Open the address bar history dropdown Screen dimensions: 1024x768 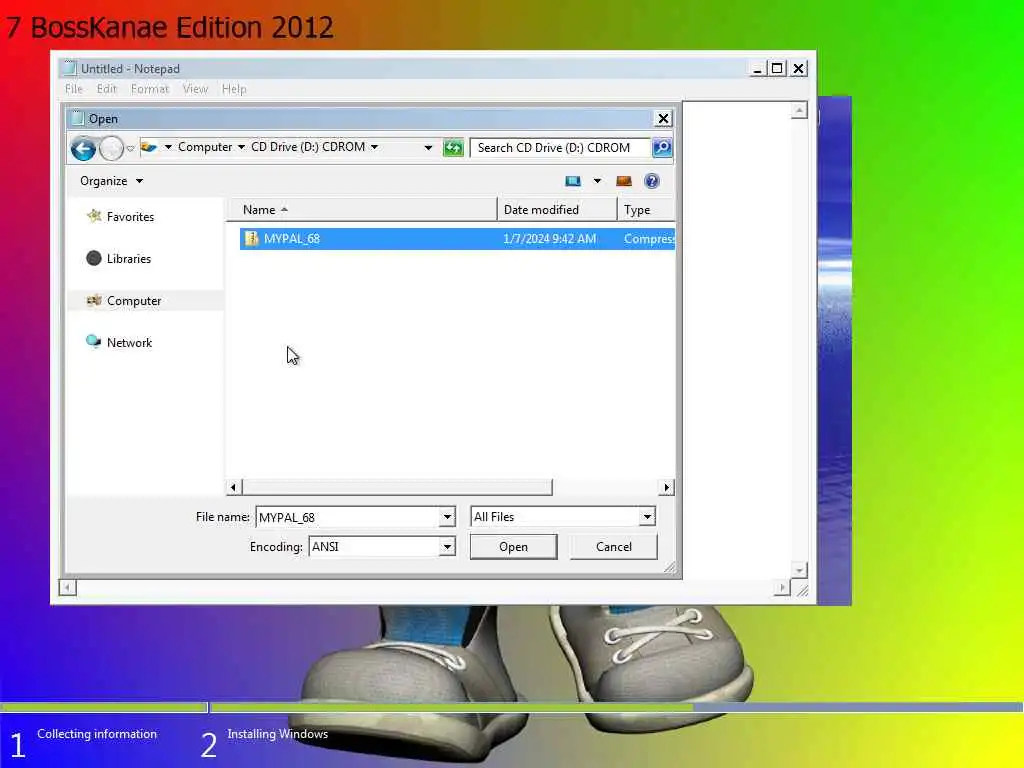click(x=428, y=148)
